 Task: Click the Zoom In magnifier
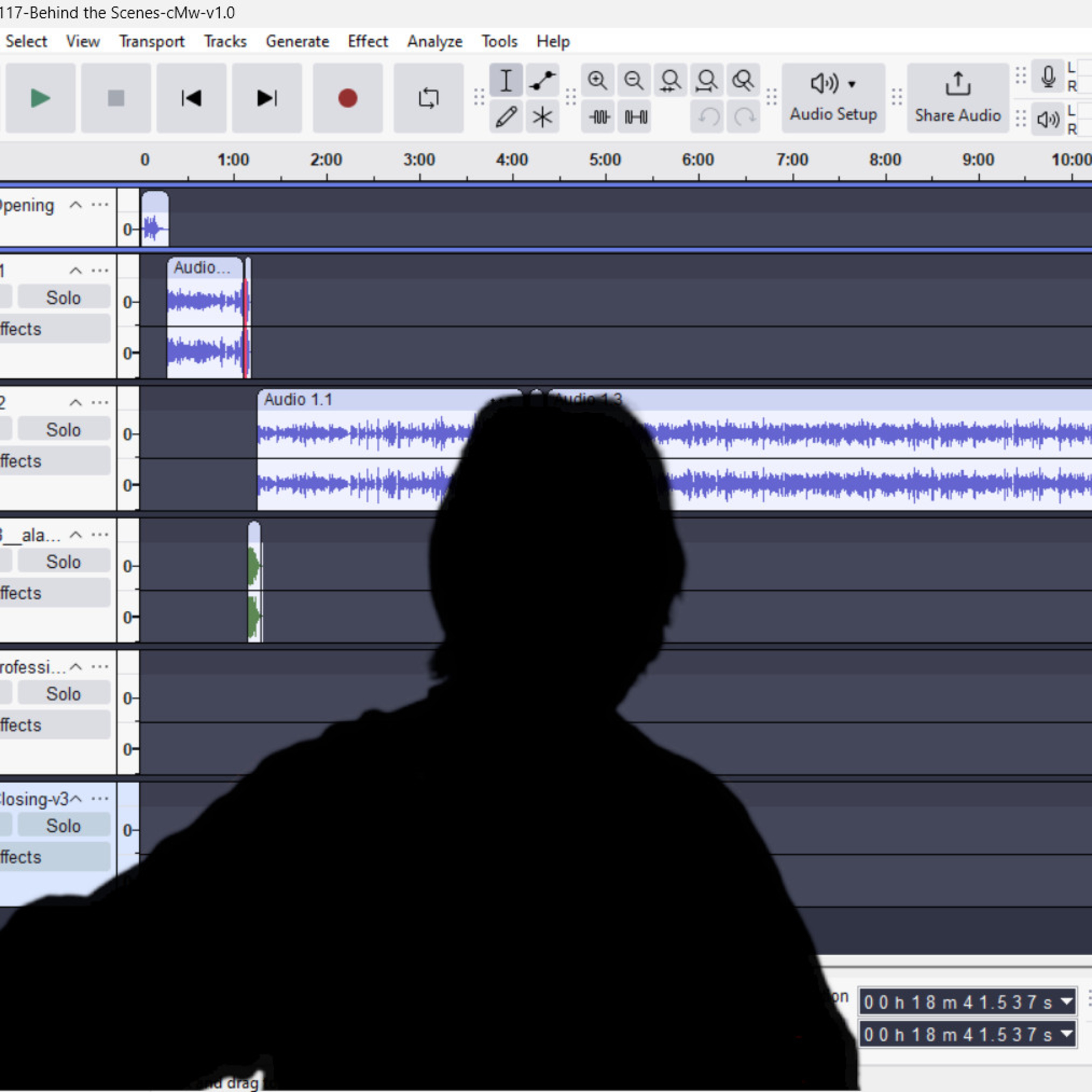pos(597,80)
